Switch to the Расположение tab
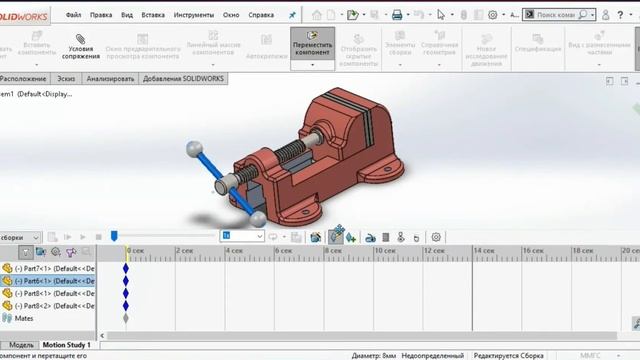The height and width of the screenshot is (360, 640). pos(24,79)
